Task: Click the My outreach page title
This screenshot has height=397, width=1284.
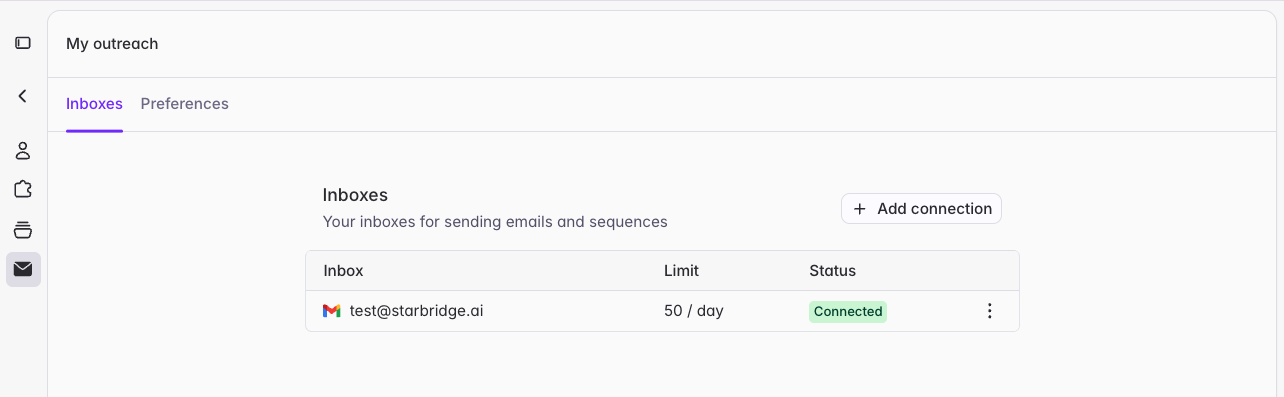Action: [112, 44]
